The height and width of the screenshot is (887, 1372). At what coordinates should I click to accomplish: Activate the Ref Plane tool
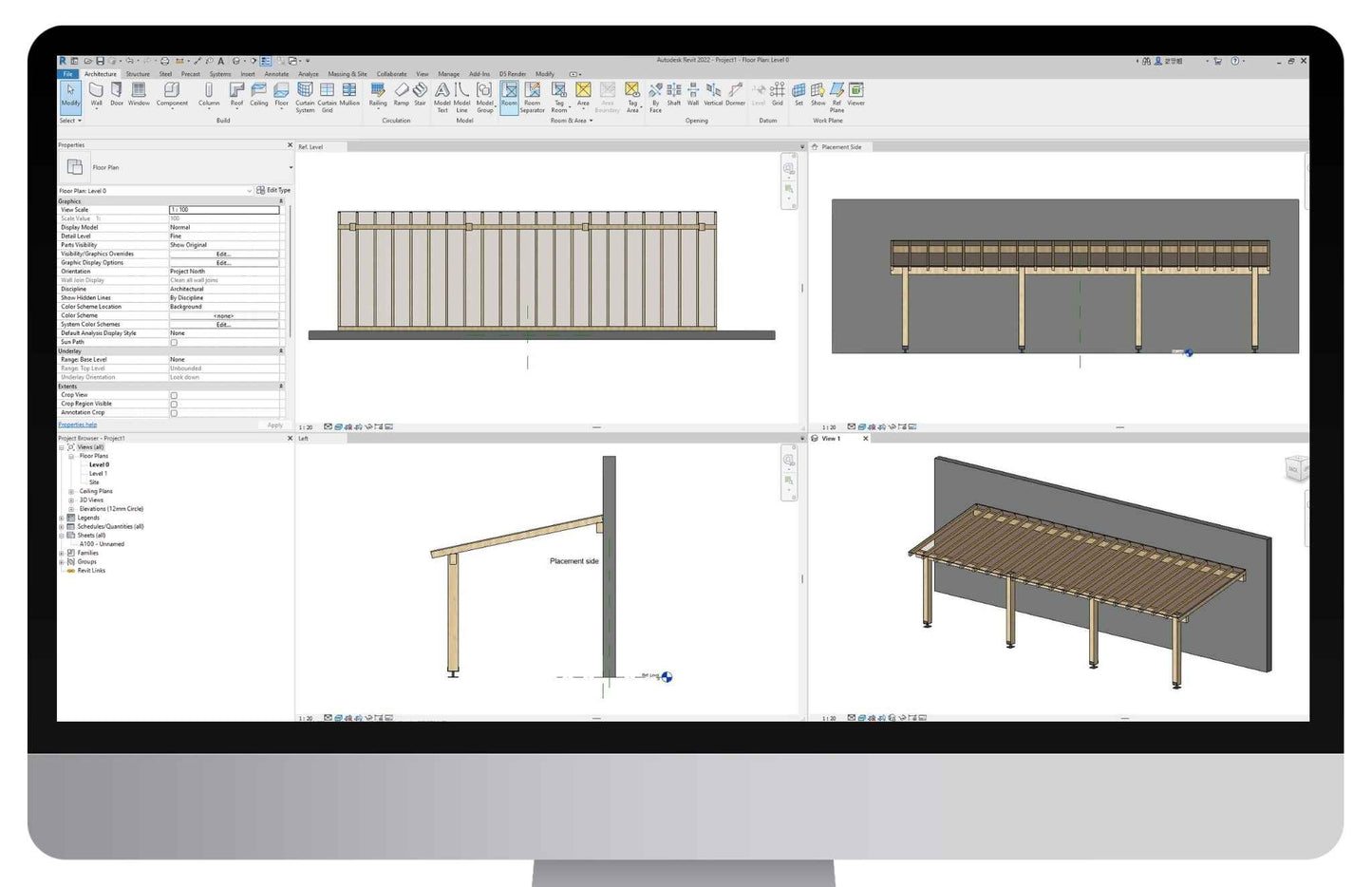click(836, 94)
